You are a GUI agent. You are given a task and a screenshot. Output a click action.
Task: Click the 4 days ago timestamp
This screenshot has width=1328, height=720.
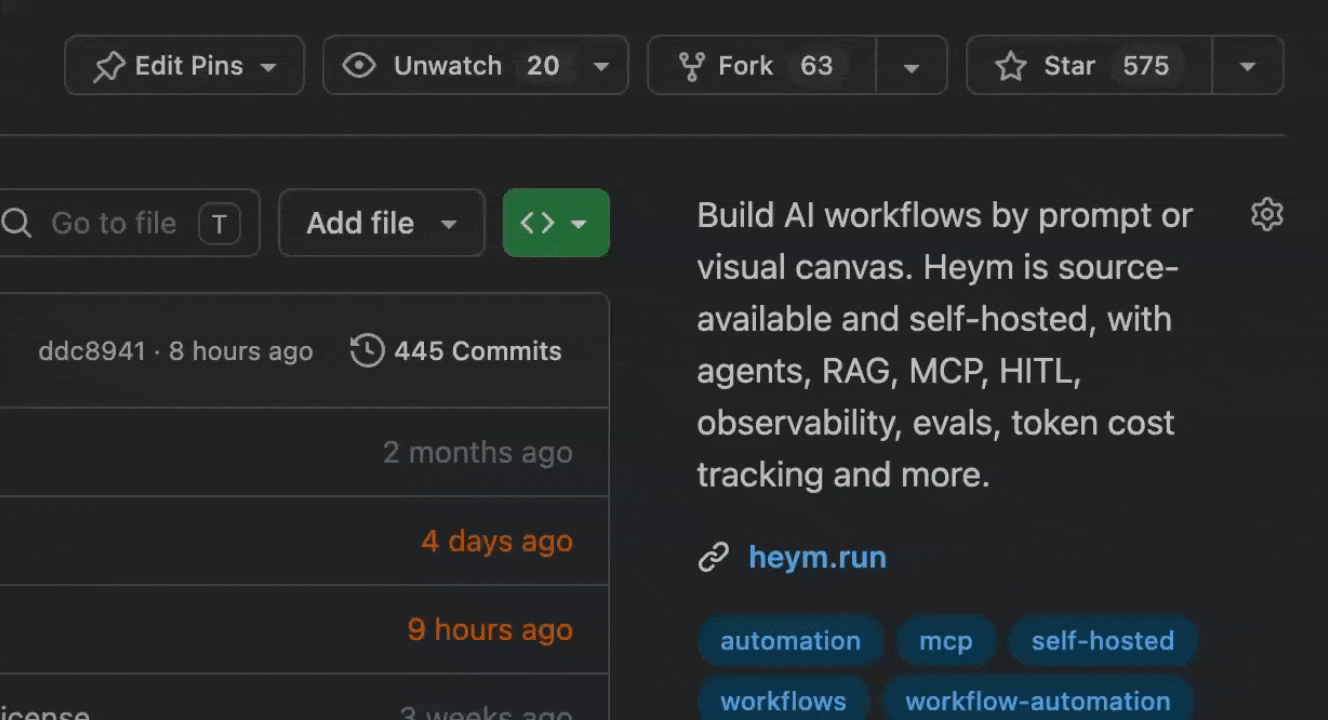(497, 541)
